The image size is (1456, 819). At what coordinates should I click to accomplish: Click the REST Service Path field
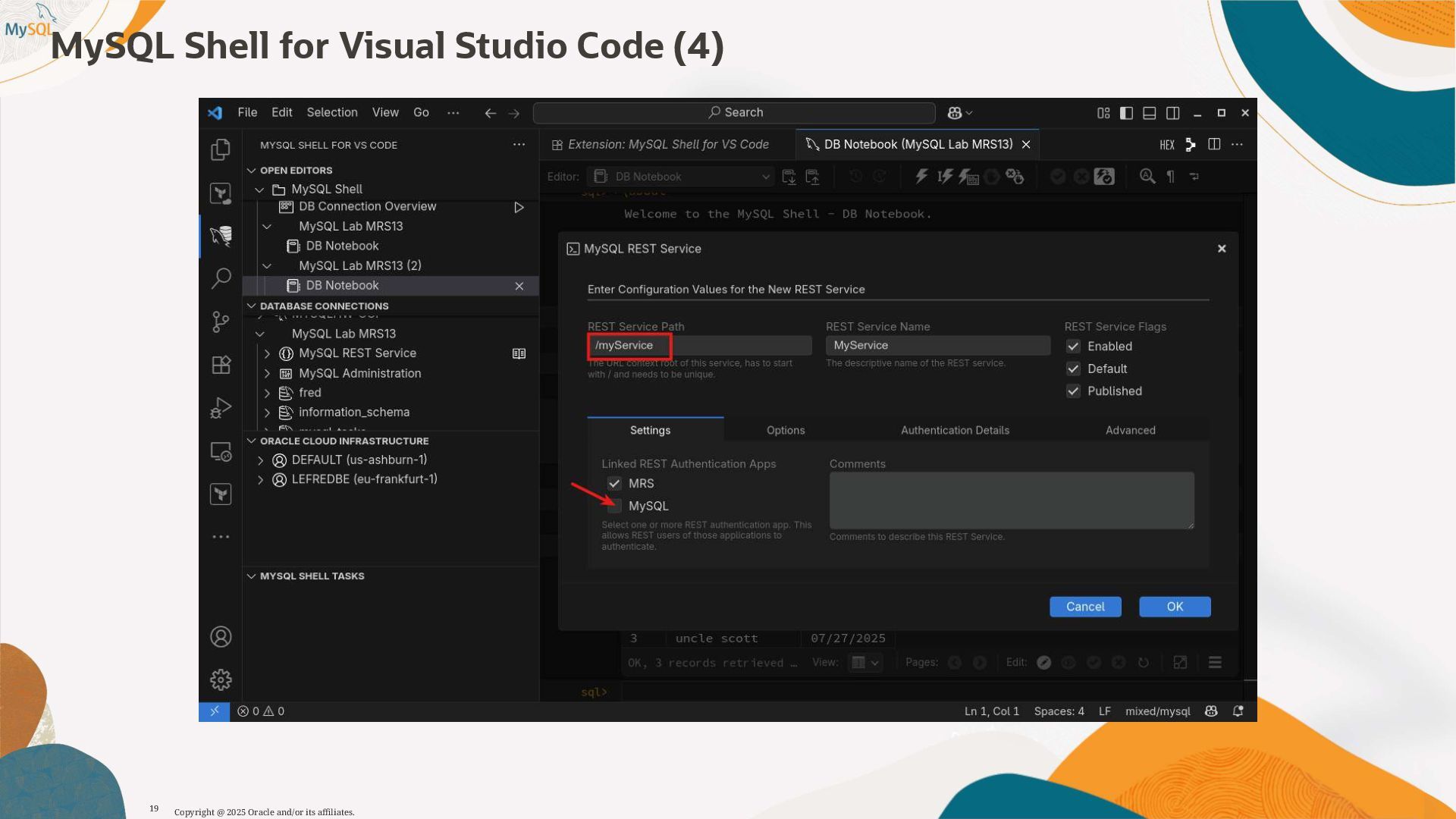click(698, 346)
